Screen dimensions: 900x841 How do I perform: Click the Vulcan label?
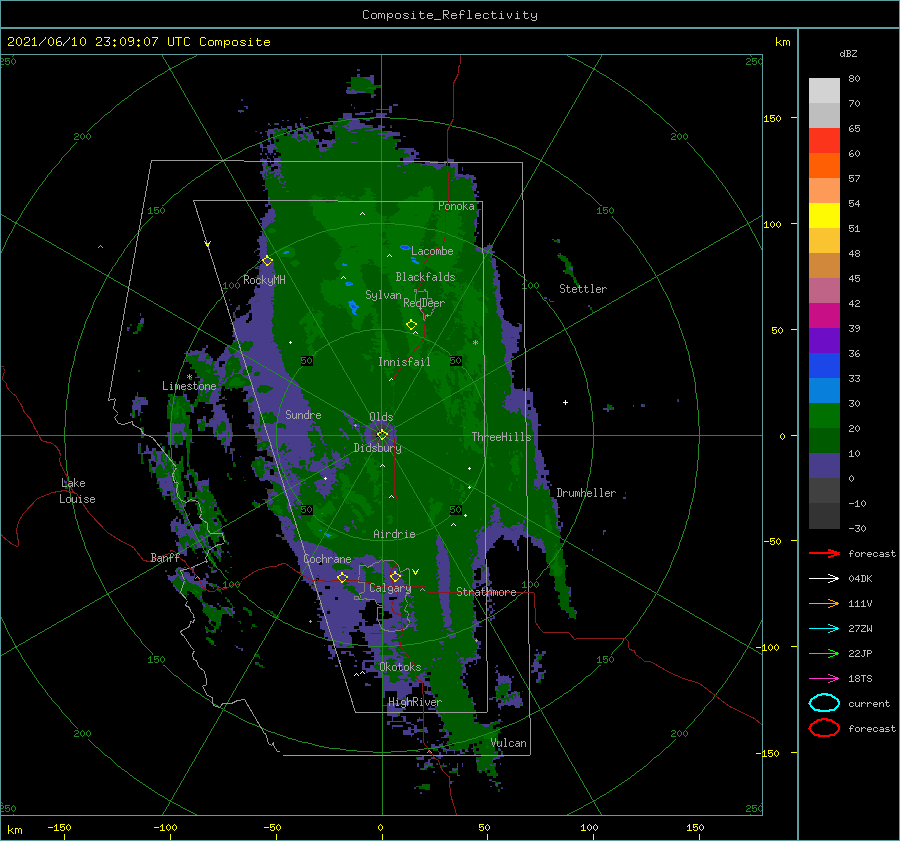509,743
